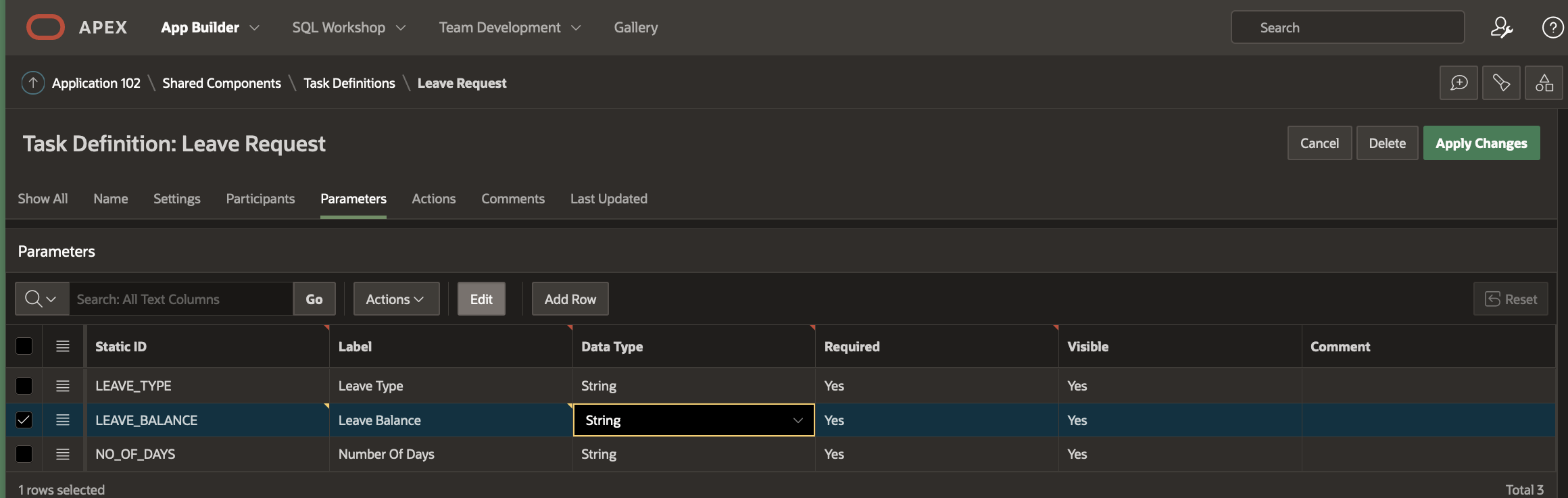Select the LEAVE_TYPE row checkbox
The image size is (1568, 498).
coord(24,386)
